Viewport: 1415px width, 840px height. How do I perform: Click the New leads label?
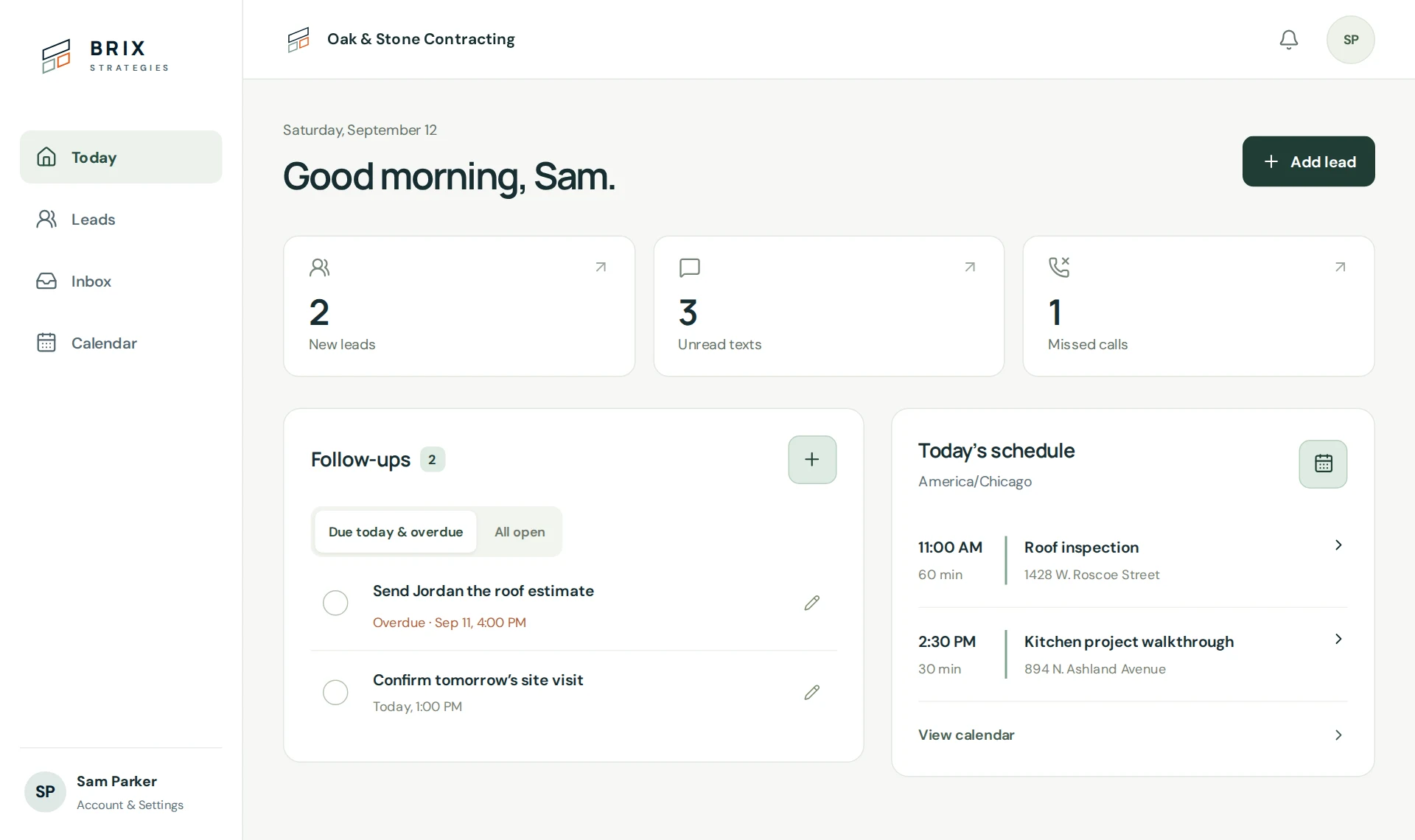342,344
